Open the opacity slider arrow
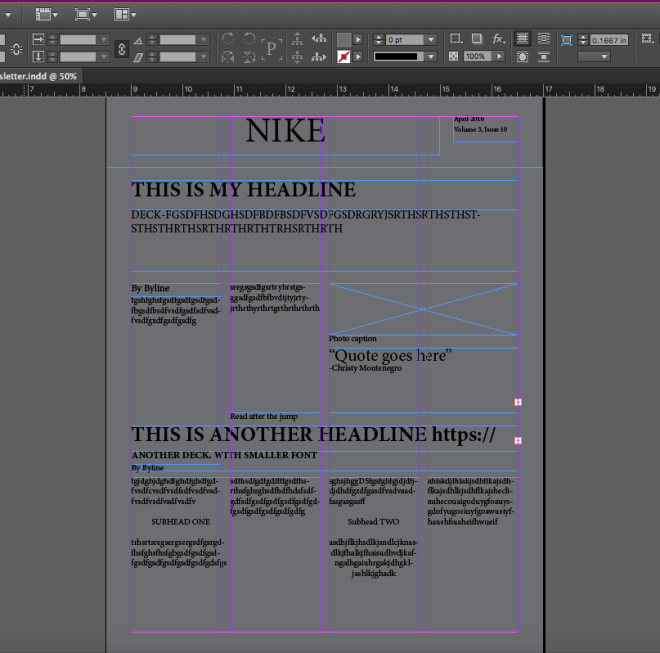The image size is (660, 653). 499,56
